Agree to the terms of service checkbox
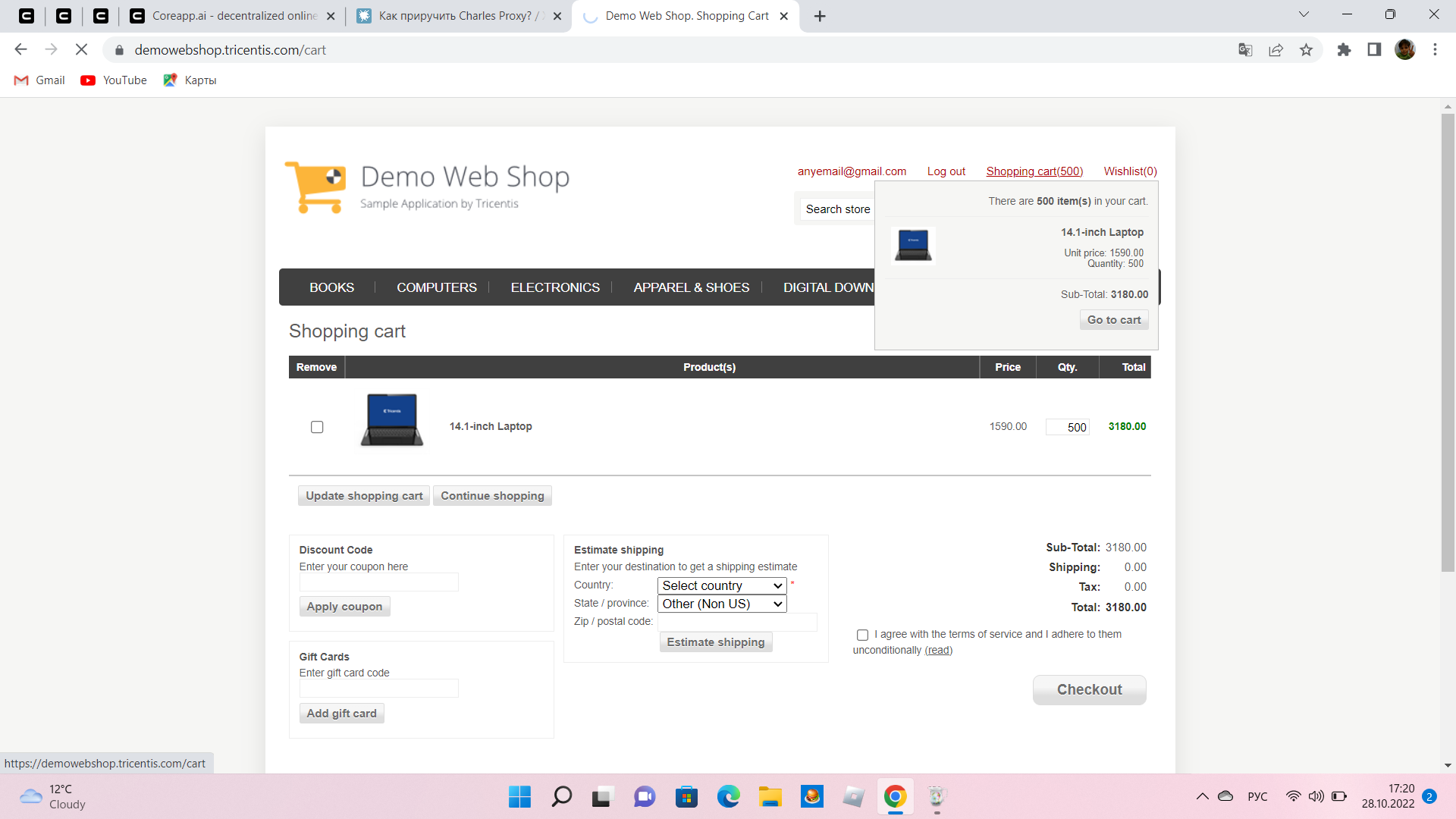 (x=862, y=635)
